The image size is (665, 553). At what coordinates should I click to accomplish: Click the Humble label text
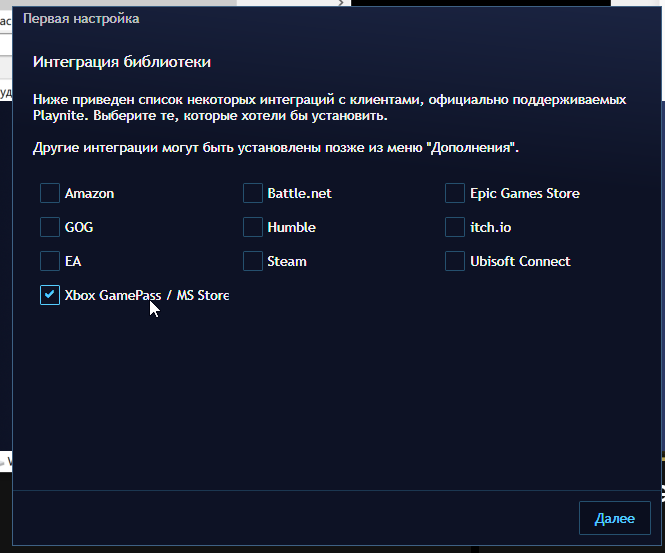[291, 227]
